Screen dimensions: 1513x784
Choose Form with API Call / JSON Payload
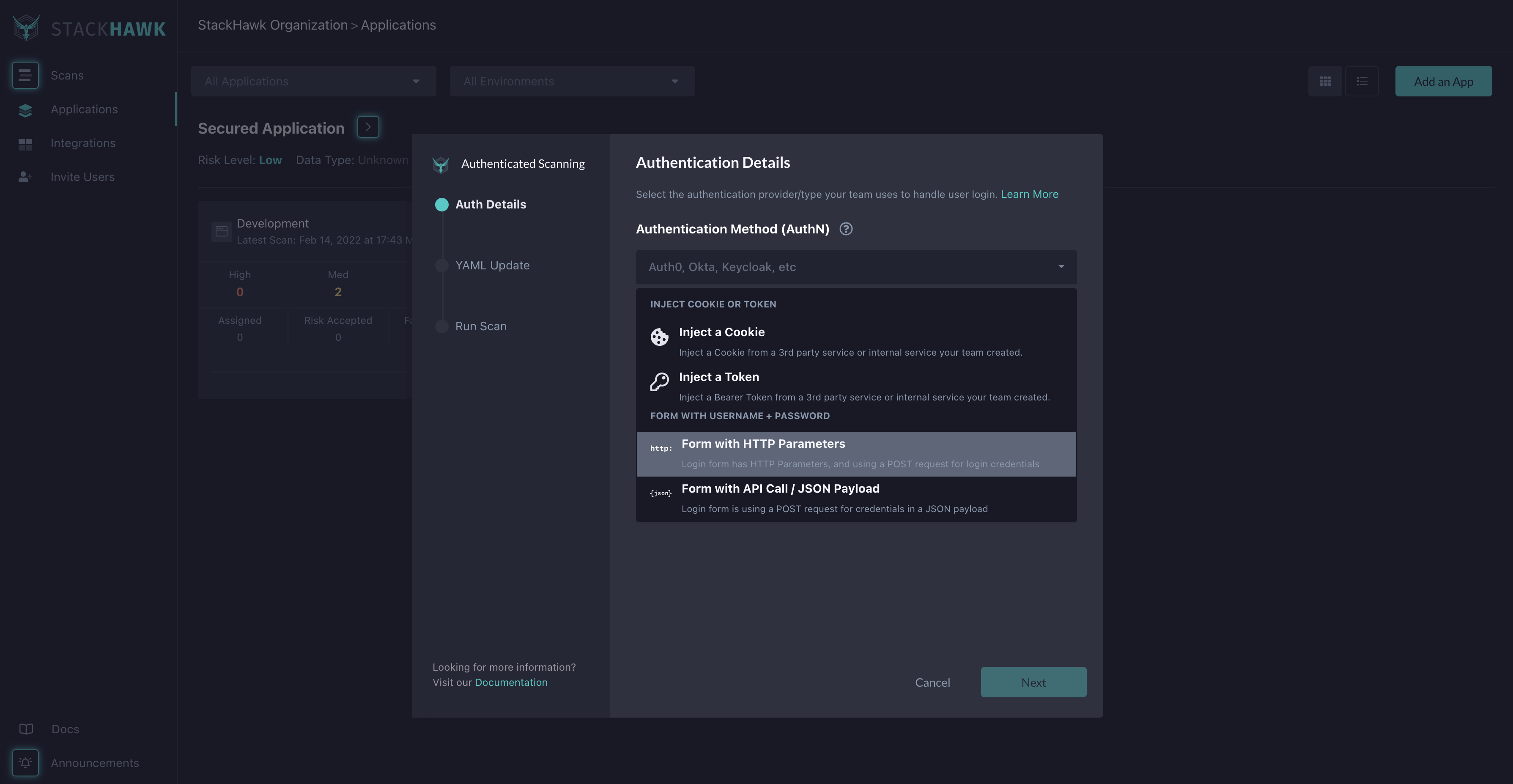(856, 499)
